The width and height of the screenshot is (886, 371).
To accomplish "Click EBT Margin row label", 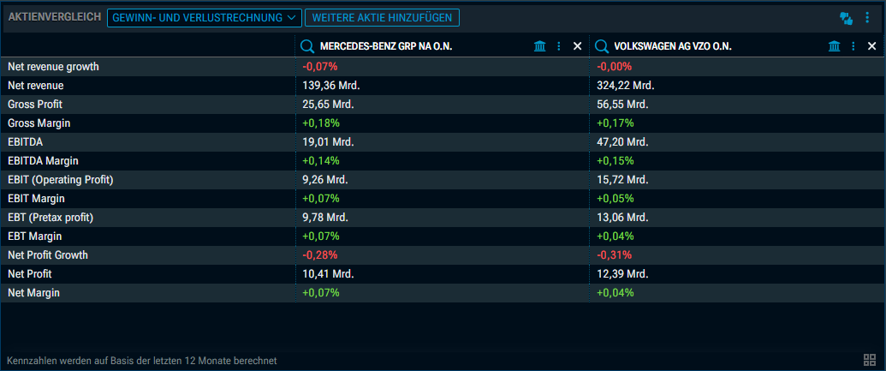I will [34, 236].
